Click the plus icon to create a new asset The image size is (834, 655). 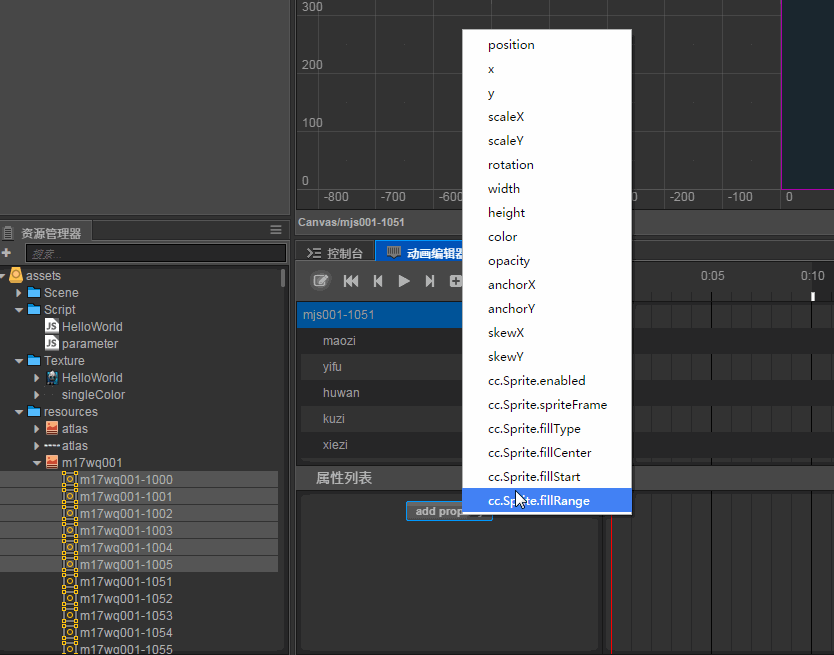pyautogui.click(x=6, y=253)
